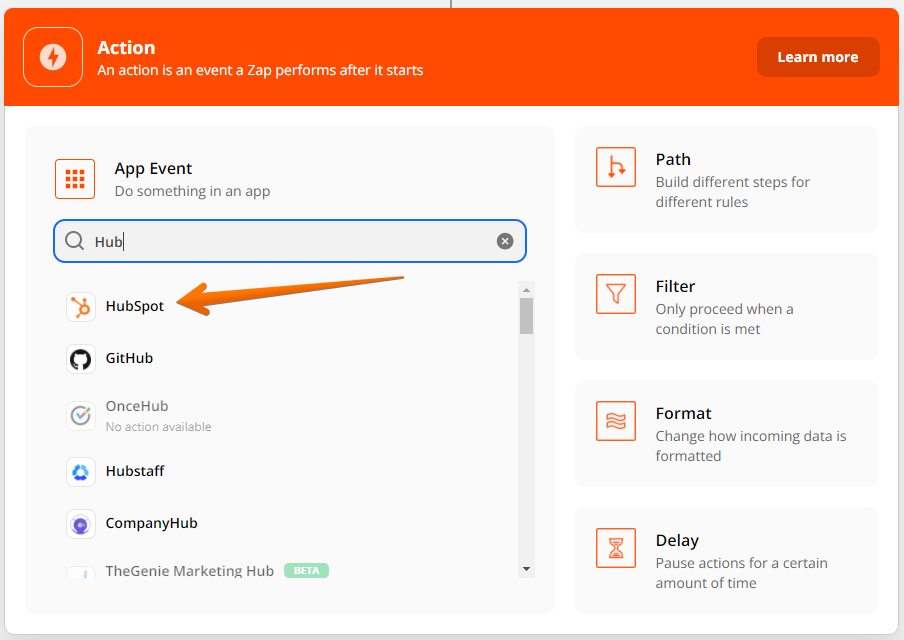Click the App Event grid icon

pyautogui.click(x=75, y=179)
